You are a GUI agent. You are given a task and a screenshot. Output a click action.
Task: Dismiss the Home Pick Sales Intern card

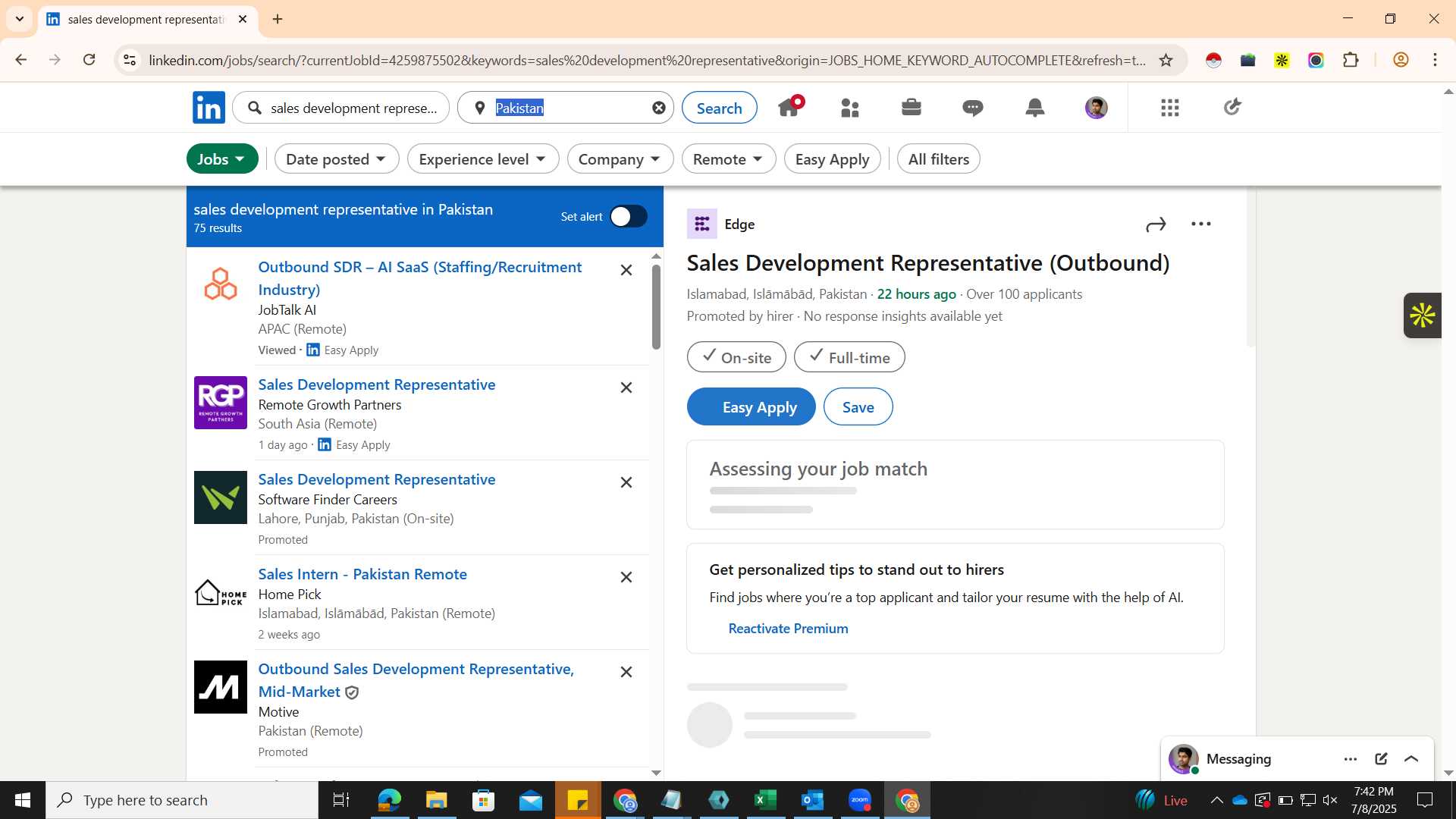[626, 577]
